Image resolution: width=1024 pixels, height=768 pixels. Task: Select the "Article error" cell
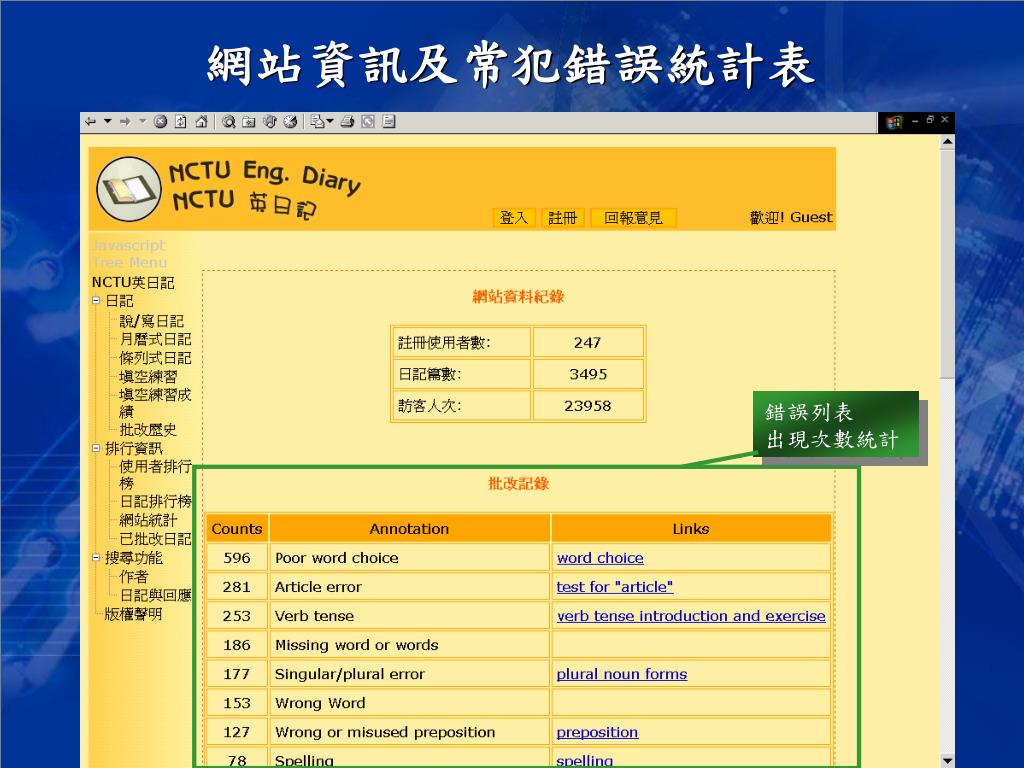click(409, 586)
